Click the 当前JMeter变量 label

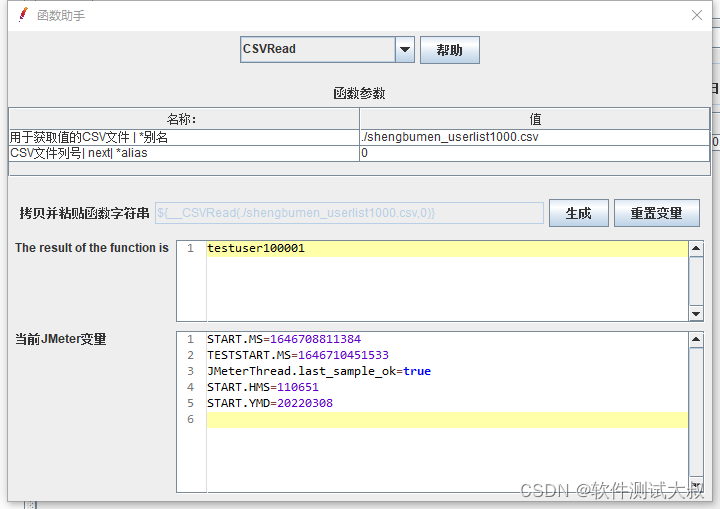click(x=61, y=339)
